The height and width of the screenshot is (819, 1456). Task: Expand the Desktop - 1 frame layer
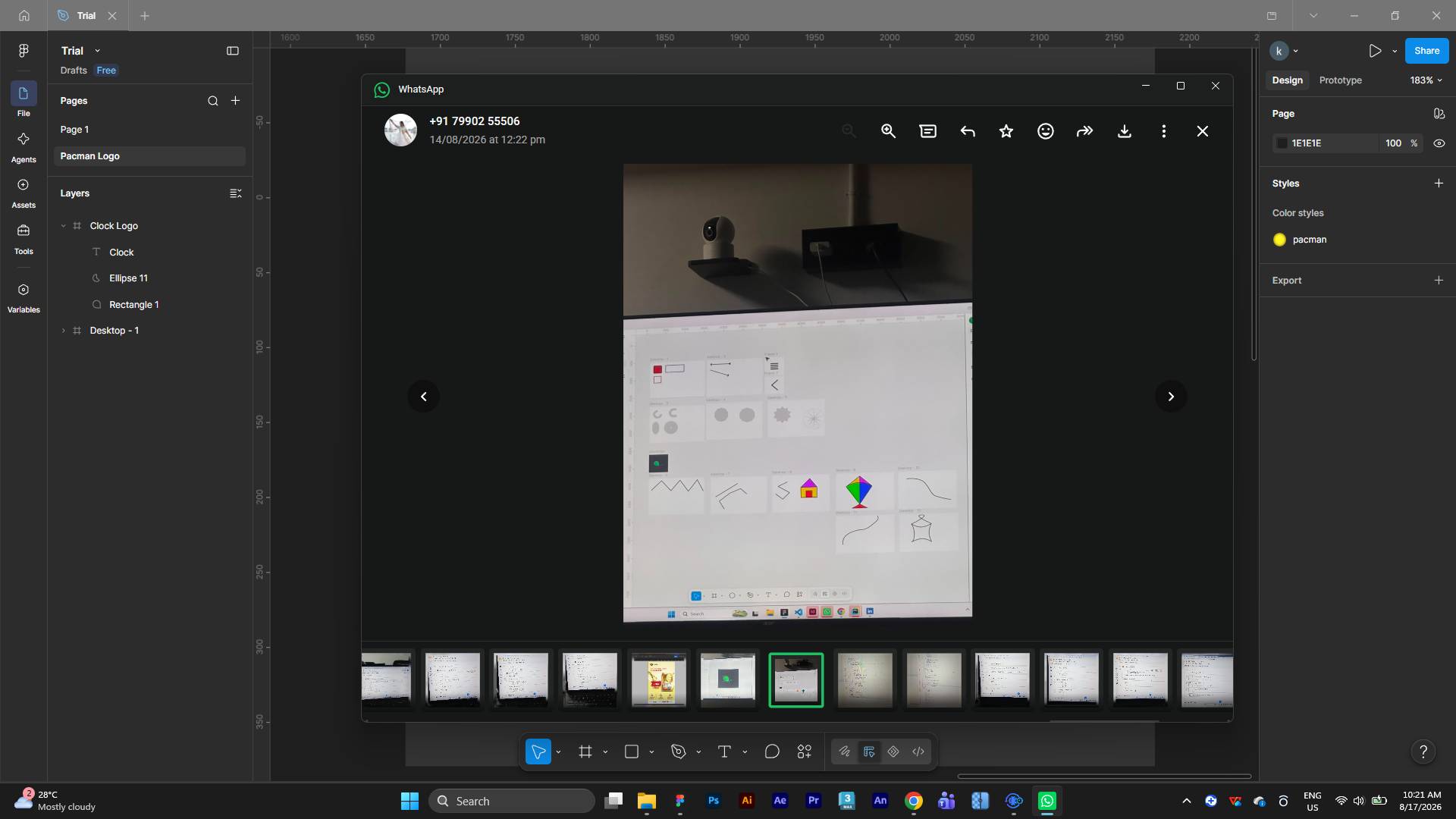[x=63, y=331]
